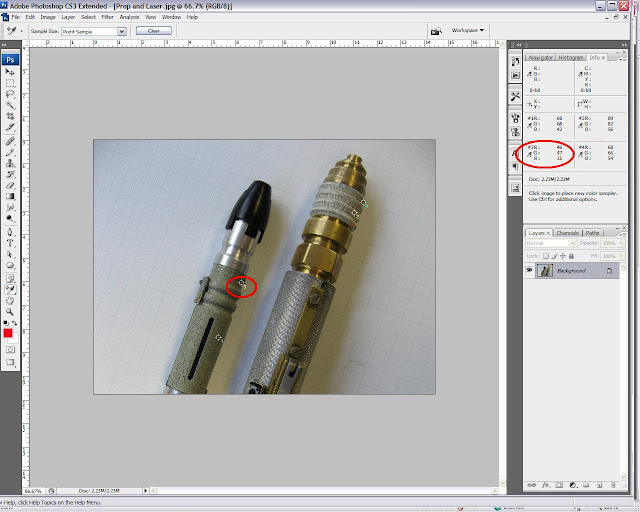Open the Filter menu
The height and width of the screenshot is (512, 640).
pos(107,17)
